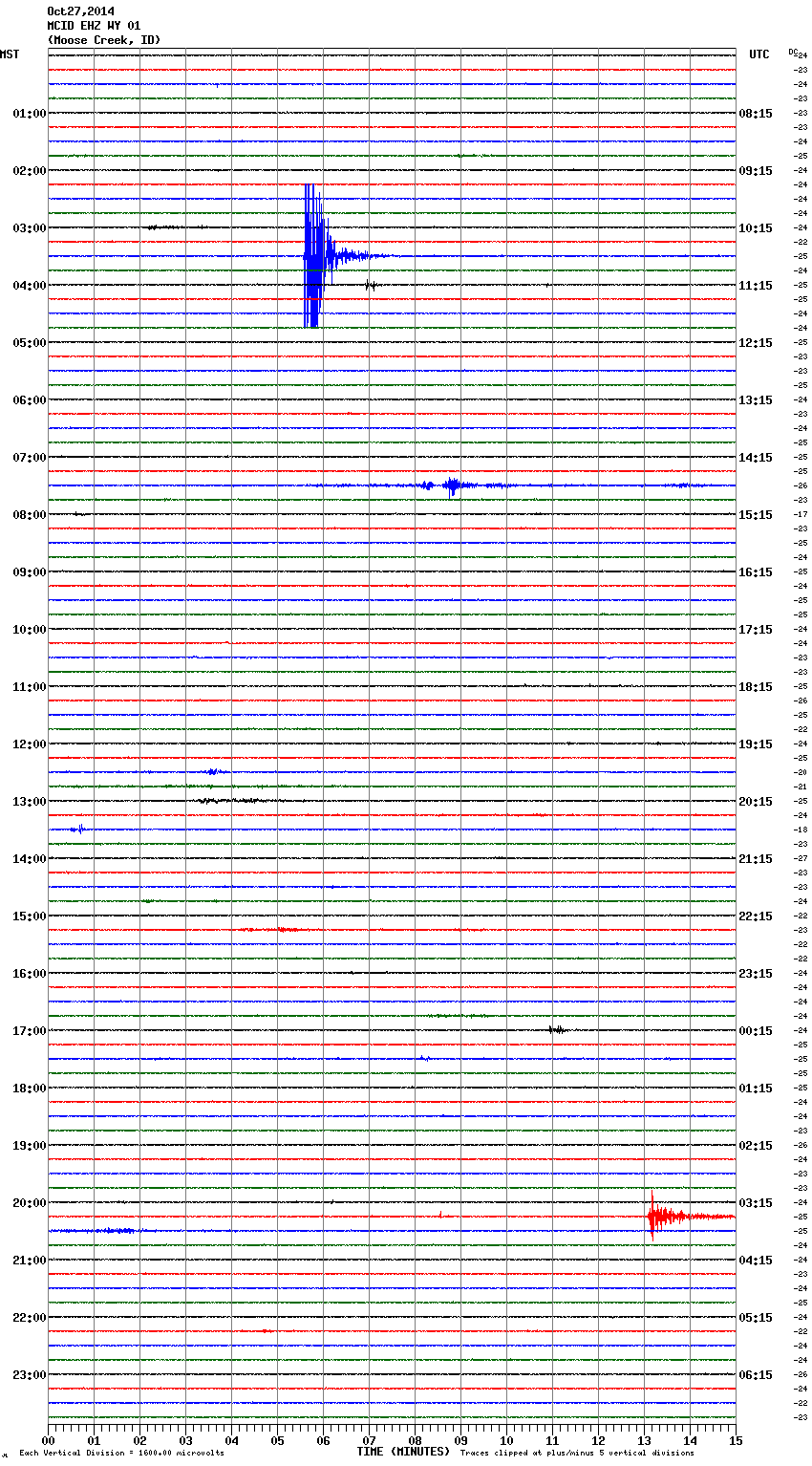Viewport: 812px width, 1466px height.
Task: Select the 08:00 MST time label
Action: coord(29,515)
